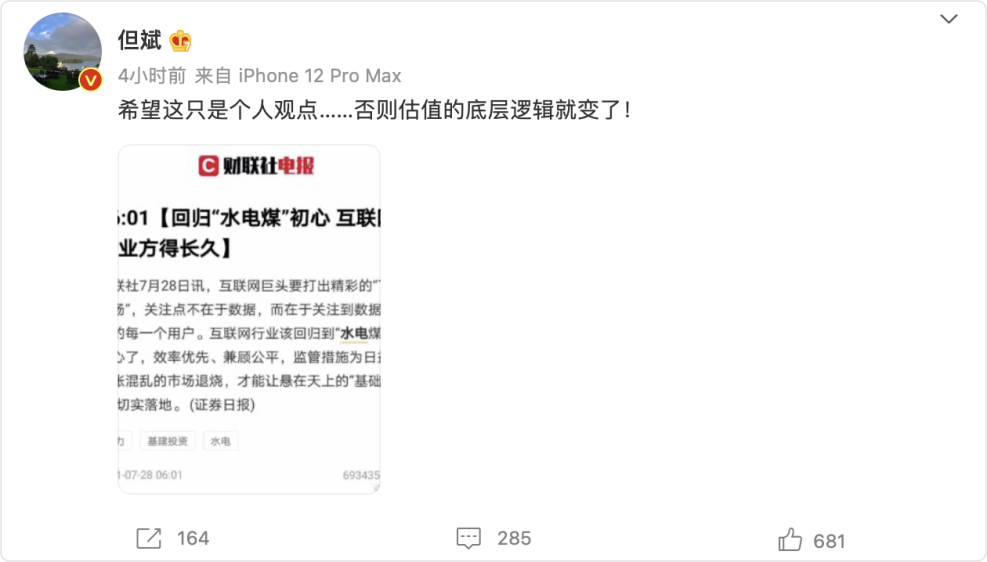Open 但斌's profile avatar
The image size is (987, 562).
coord(62,52)
